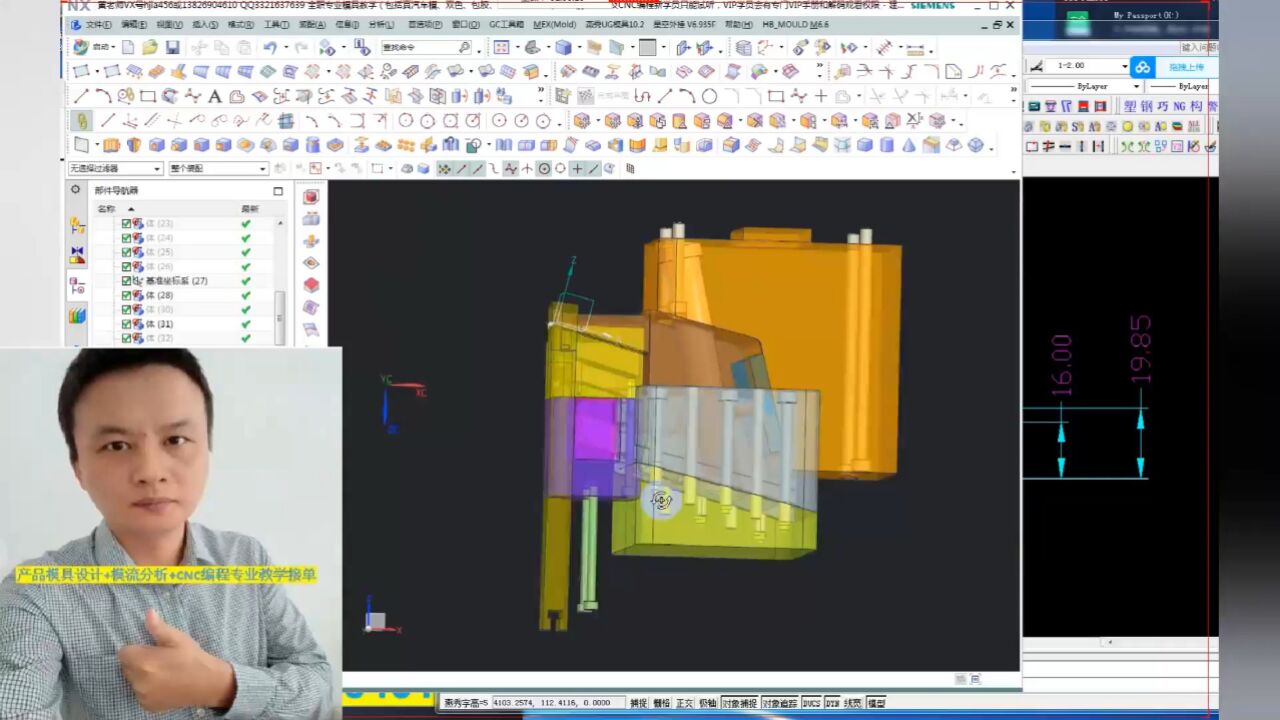
Task: Click the red flat block vertical toolbar icon
Action: click(x=311, y=285)
